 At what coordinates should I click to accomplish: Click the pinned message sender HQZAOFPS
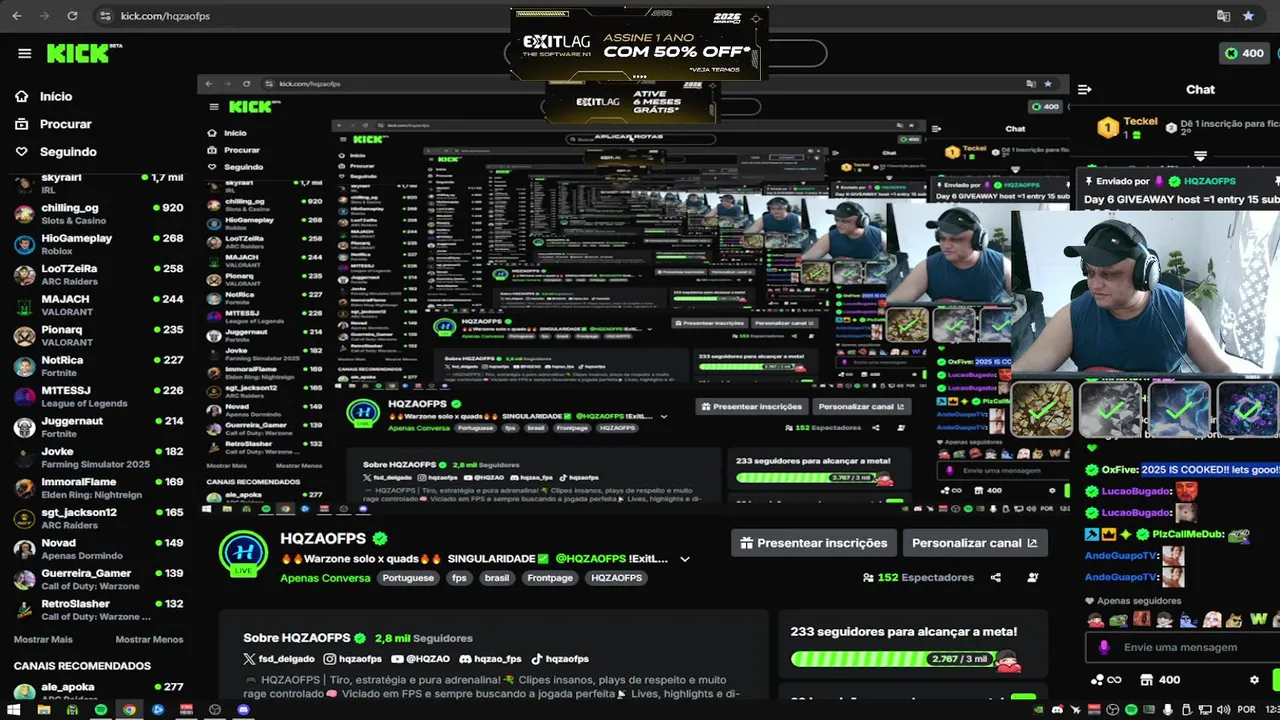tap(1209, 181)
